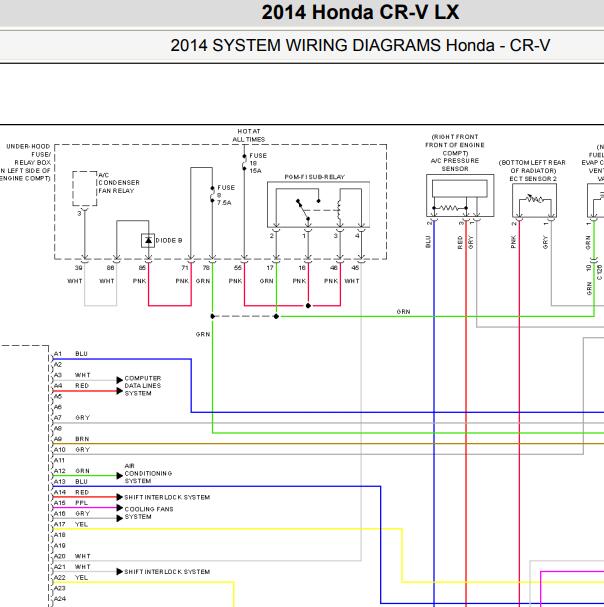Select 'COMPUTER DATA LINES SYSTEM' reference text
Image resolution: width=604 pixels, height=607 pixels.
click(x=142, y=386)
